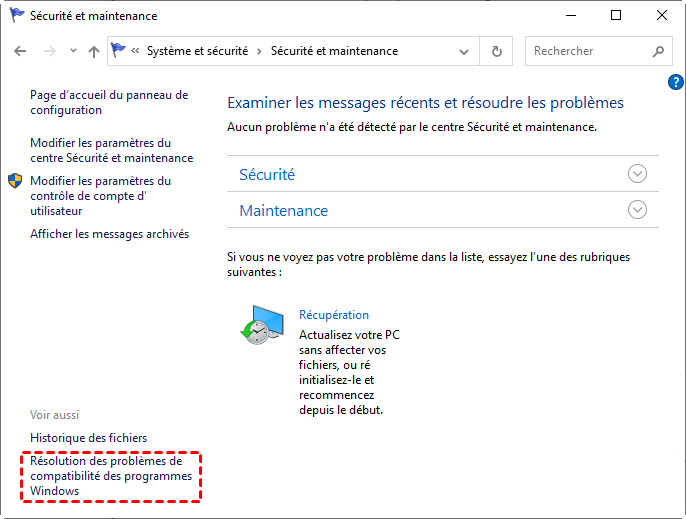Expand the breadcrumb arrow after Système et sécurité

coord(259,52)
